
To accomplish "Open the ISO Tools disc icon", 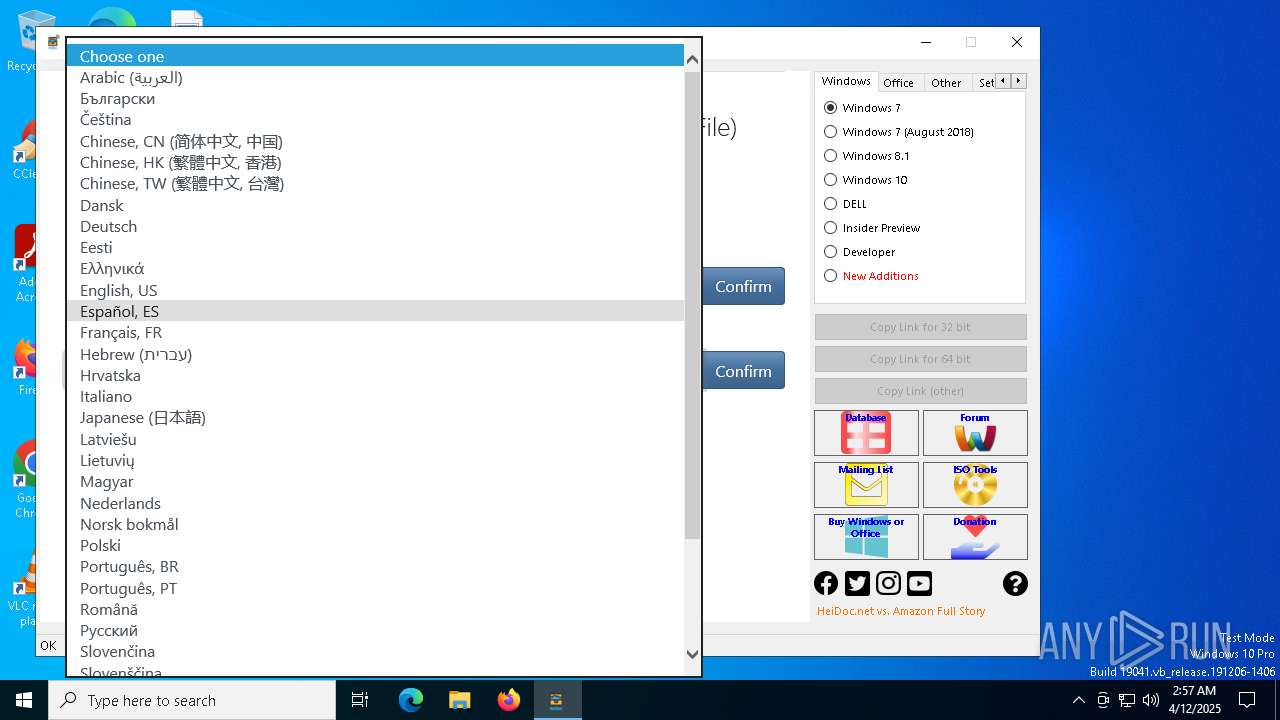I will [975, 485].
